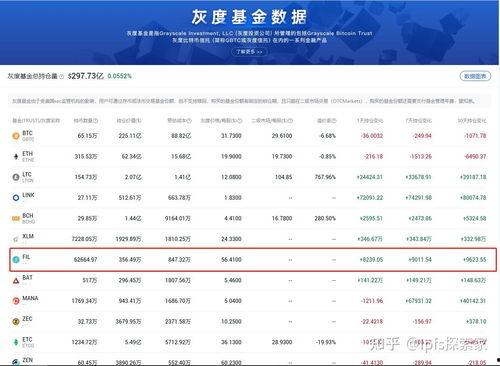Click LTC holding amount 154.73万
Viewport: 500px width, 366px height.
[x=86, y=177]
